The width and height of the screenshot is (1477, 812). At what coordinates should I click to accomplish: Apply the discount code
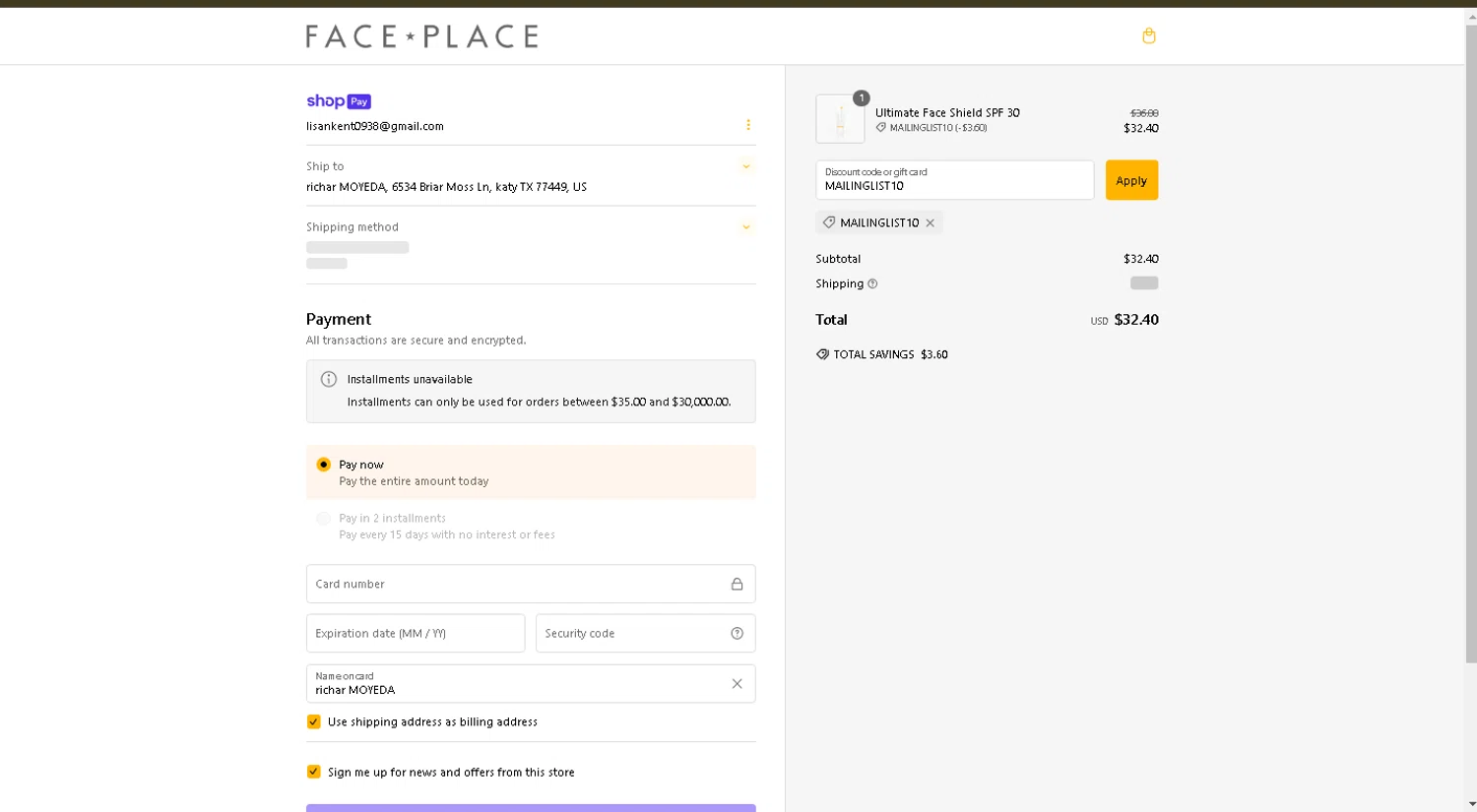(1131, 180)
